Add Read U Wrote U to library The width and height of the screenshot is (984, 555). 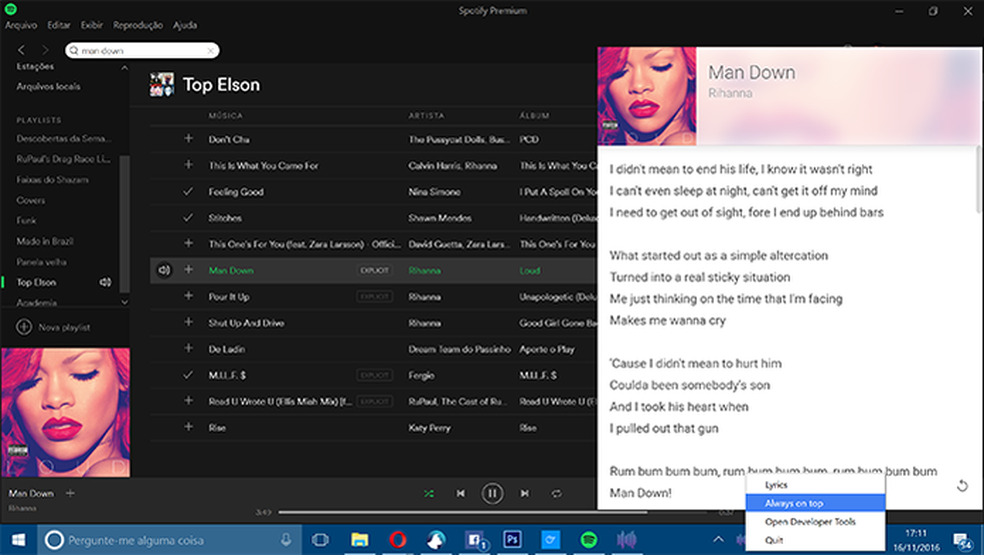(188, 401)
